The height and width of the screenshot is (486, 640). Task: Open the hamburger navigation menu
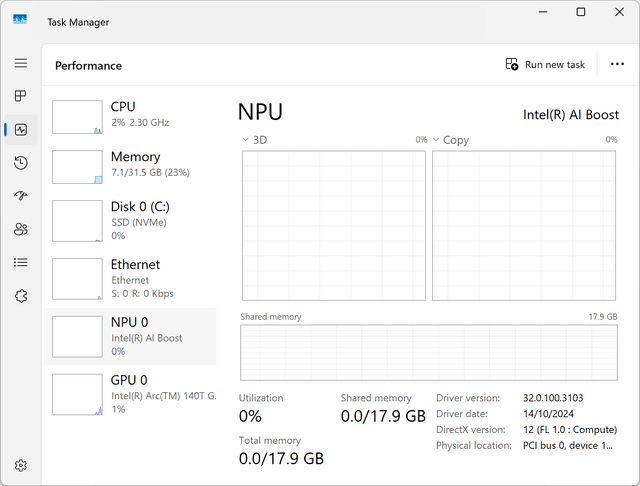pos(21,63)
